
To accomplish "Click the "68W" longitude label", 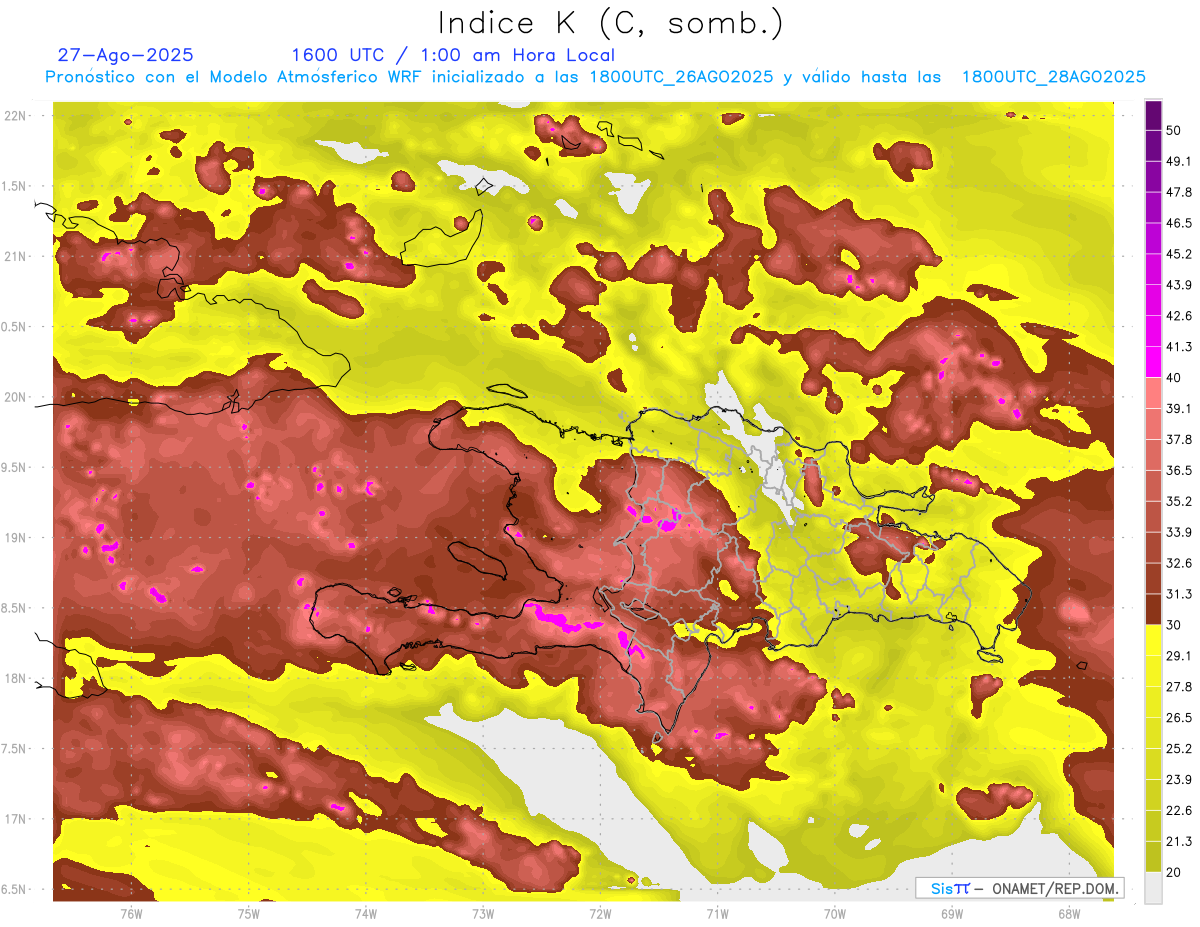I will tap(1069, 913).
